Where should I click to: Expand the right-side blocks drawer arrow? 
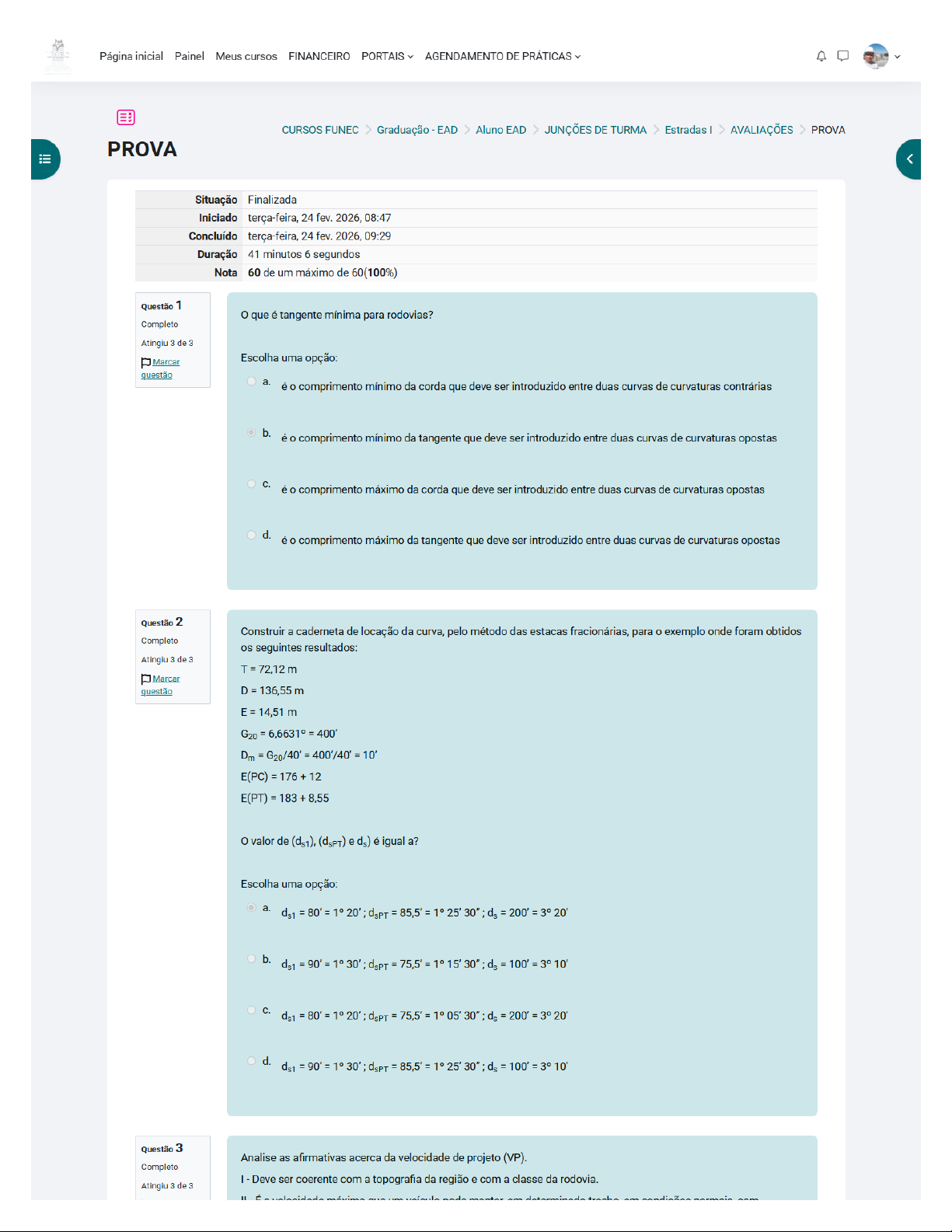tap(908, 159)
